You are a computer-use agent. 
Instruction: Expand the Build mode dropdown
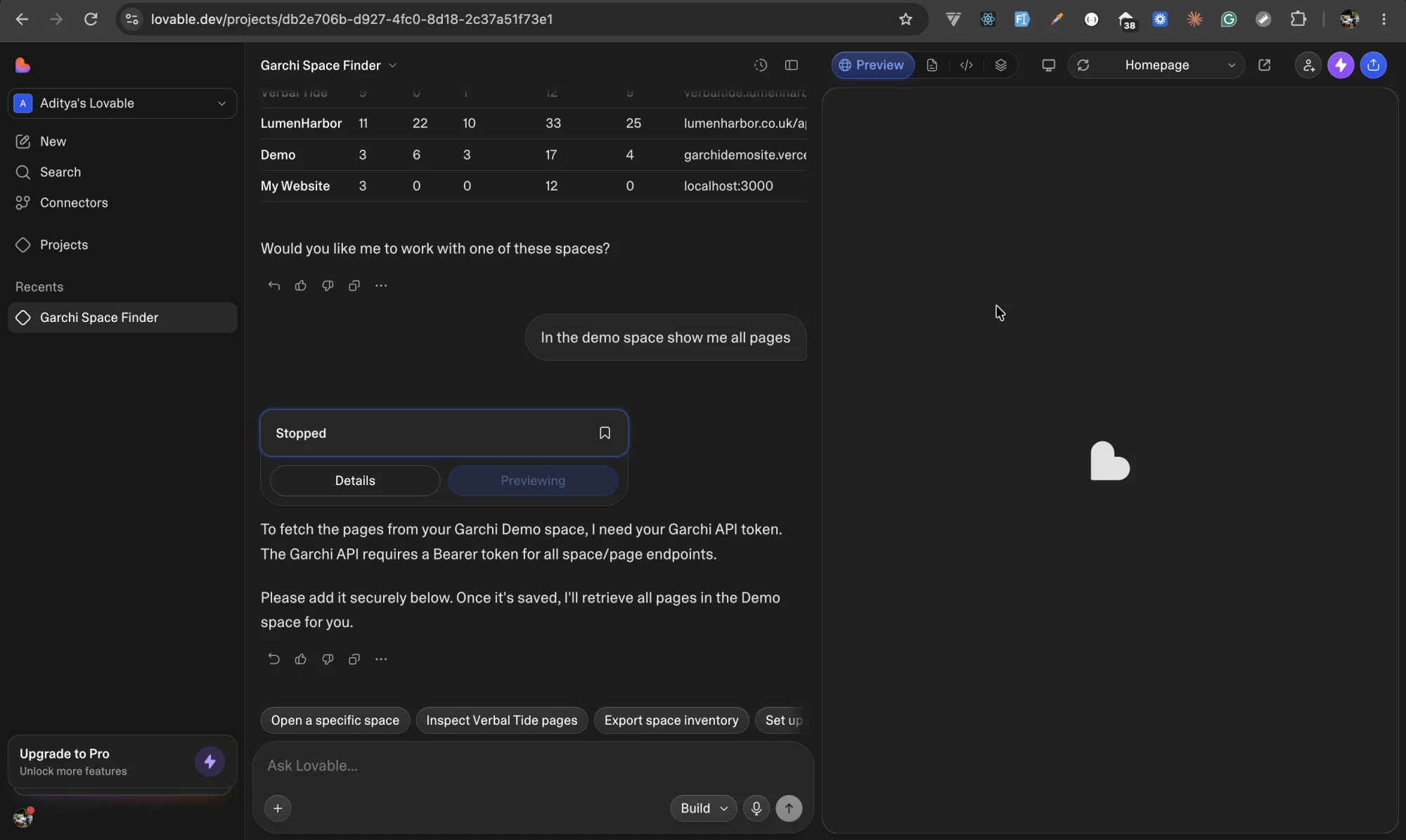coord(704,808)
